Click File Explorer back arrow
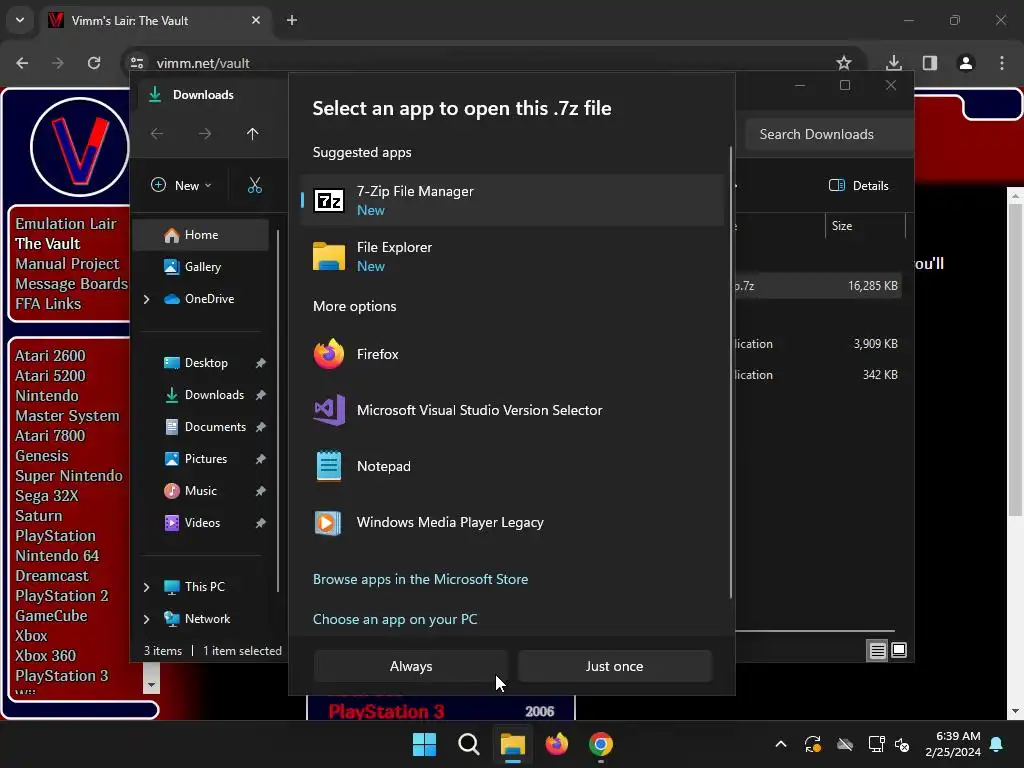This screenshot has width=1024, height=768. (157, 134)
